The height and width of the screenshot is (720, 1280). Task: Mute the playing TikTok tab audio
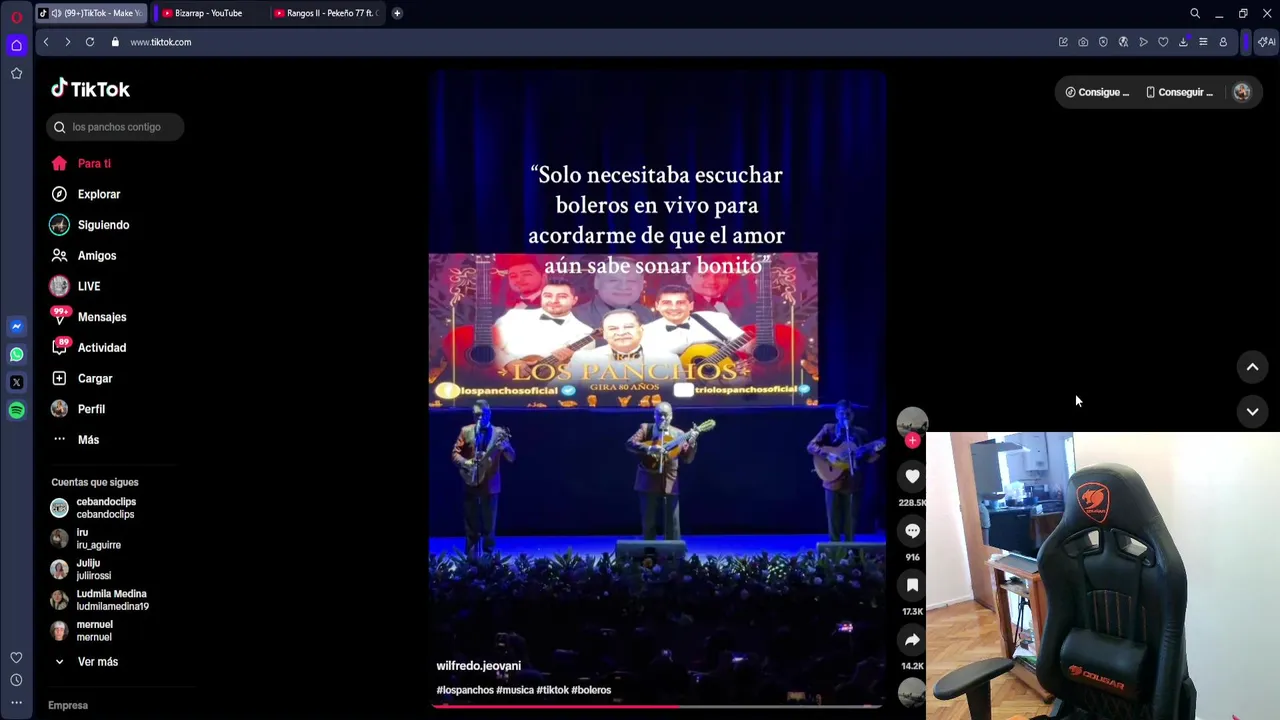coord(55,13)
